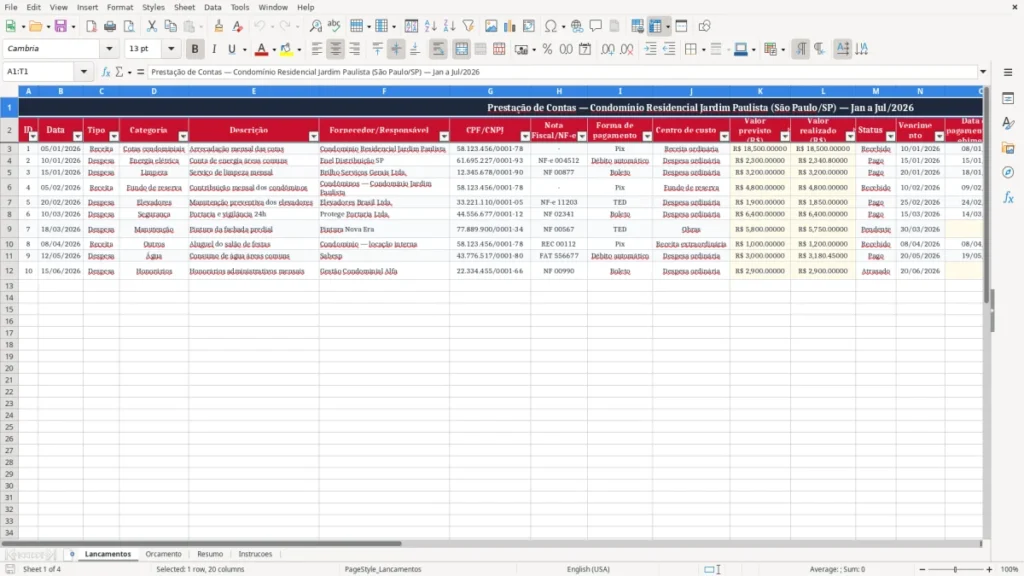
Task: Open the sidebar Gallery panel icon
Action: [1008, 148]
